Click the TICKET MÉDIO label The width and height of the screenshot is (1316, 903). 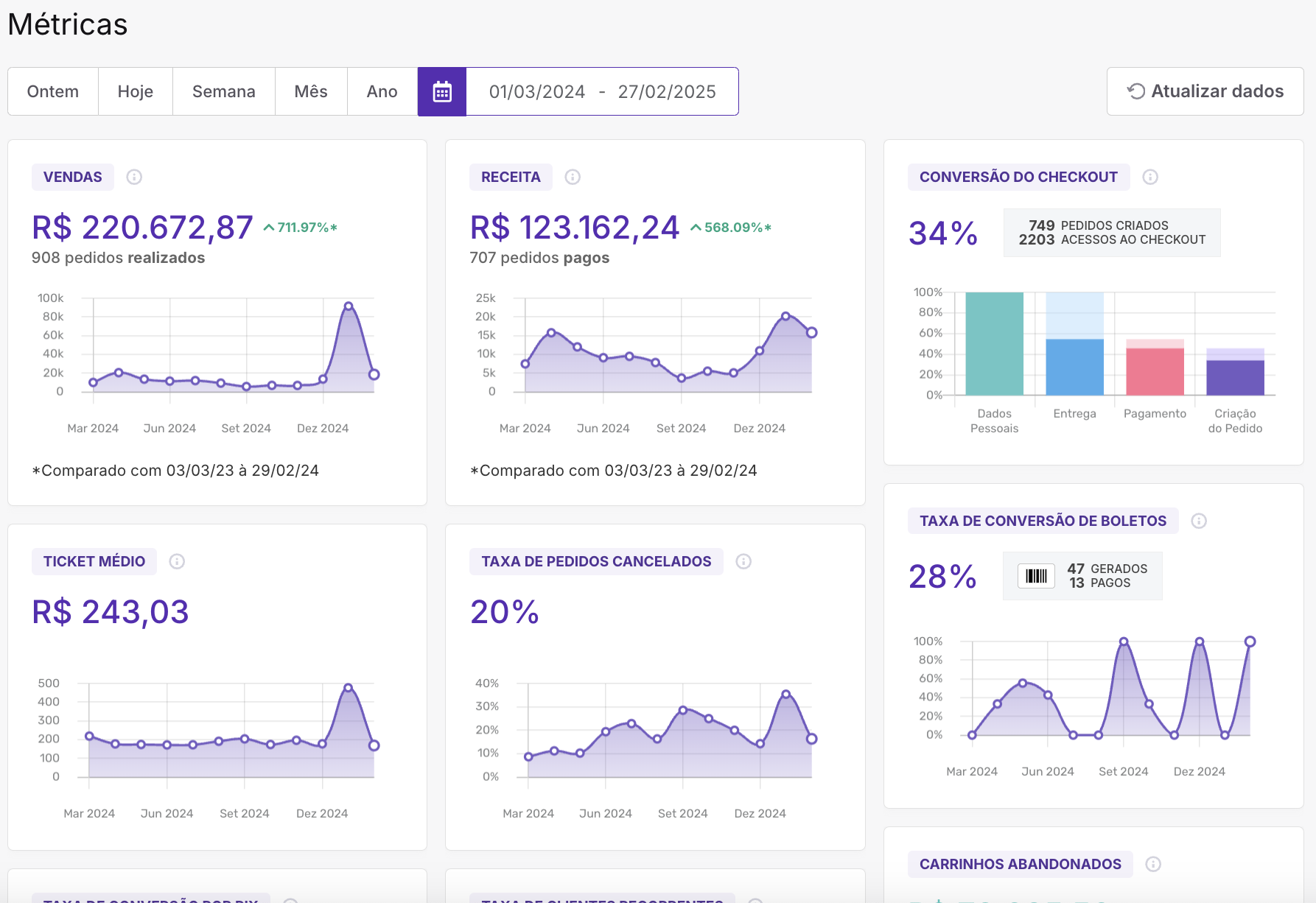click(94, 561)
